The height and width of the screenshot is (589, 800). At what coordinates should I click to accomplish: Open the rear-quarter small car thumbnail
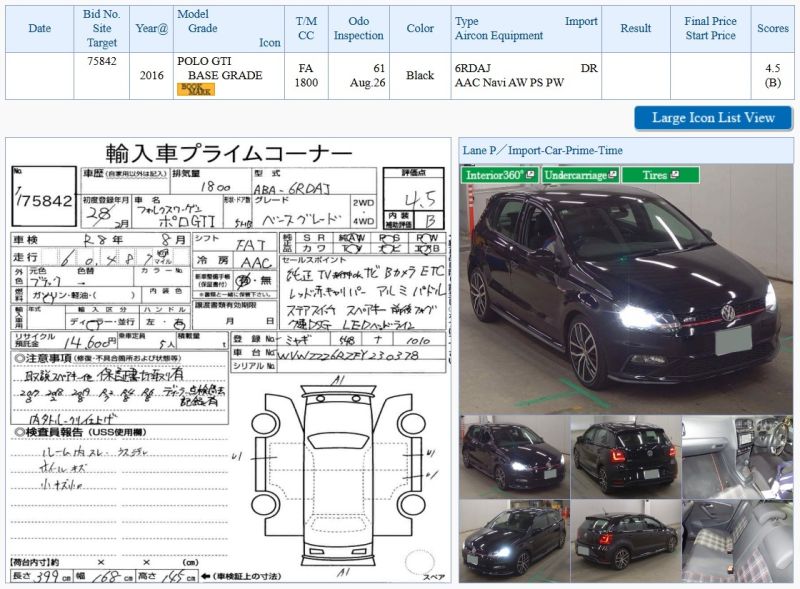click(x=626, y=541)
